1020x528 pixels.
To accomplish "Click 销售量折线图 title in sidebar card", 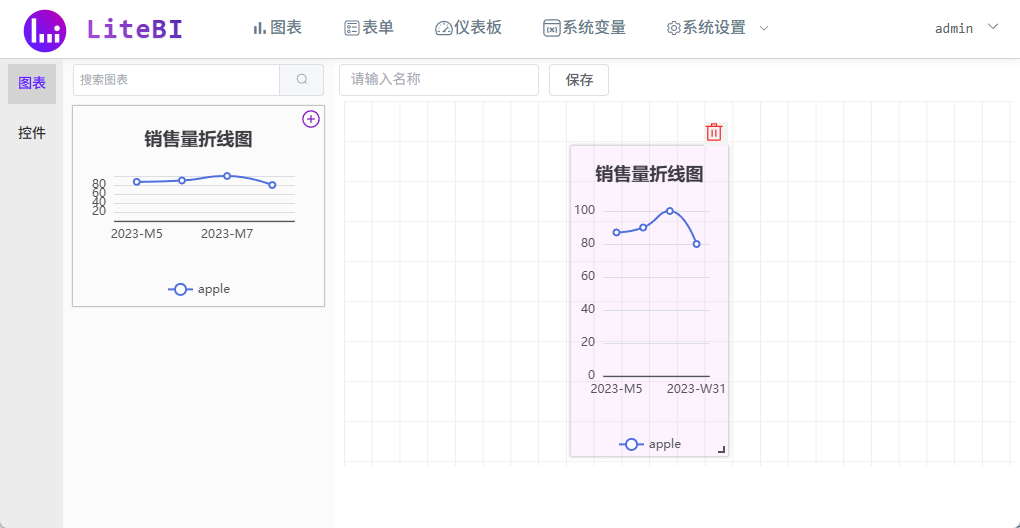I will coord(198,139).
